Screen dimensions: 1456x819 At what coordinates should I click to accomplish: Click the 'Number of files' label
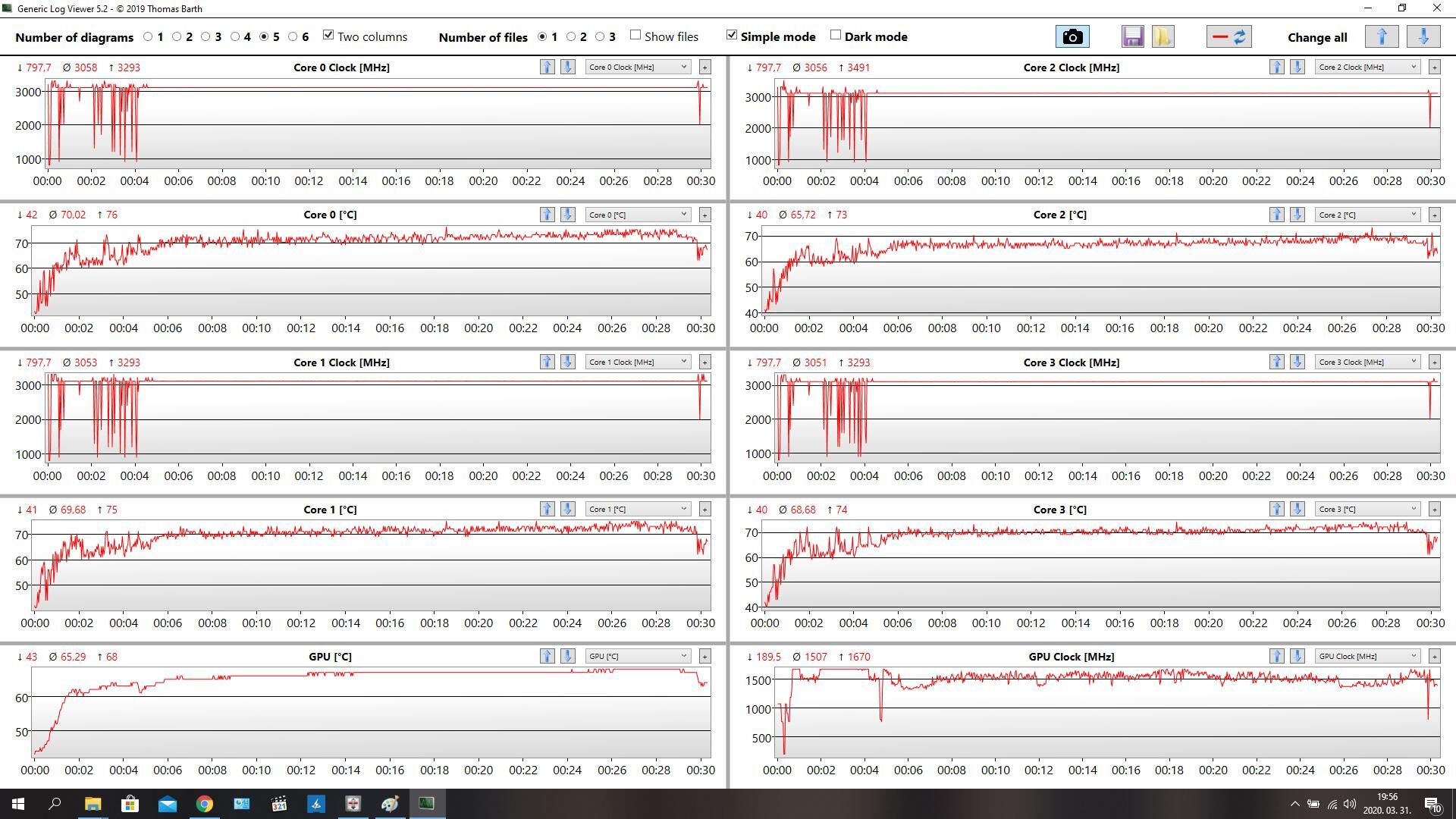(483, 37)
